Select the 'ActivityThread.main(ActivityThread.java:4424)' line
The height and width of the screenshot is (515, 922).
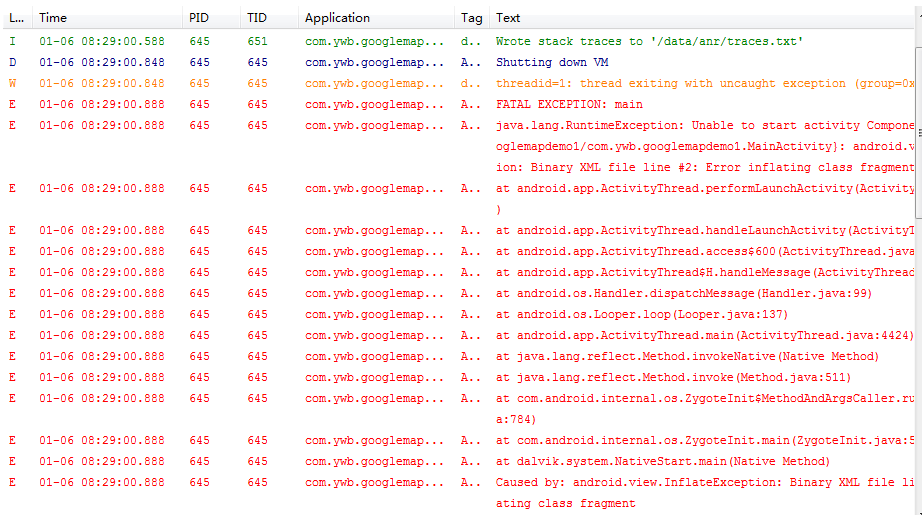pos(459,336)
